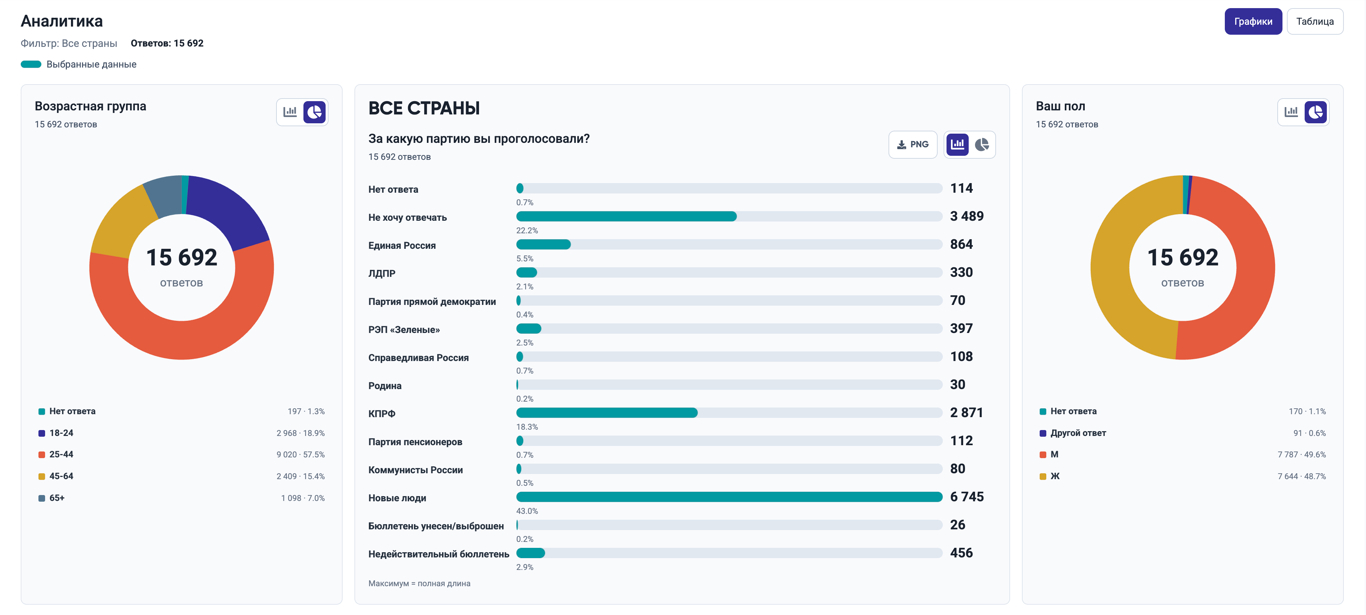Click the 3 489 vote count
The width and height of the screenshot is (1366, 615).
(967, 217)
